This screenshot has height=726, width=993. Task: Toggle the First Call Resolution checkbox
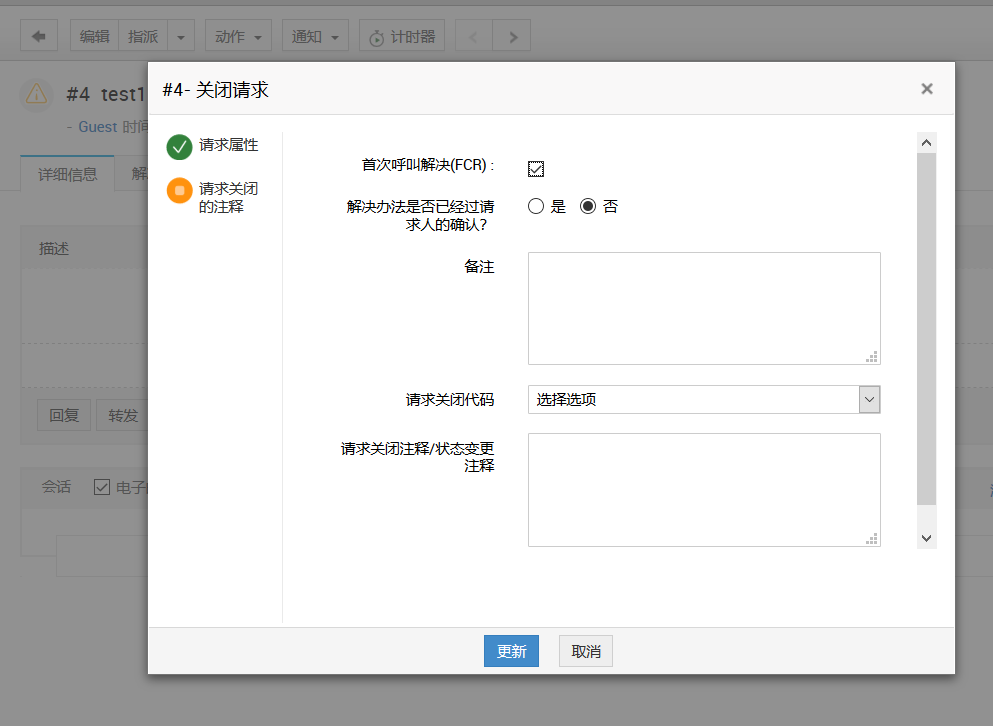(536, 168)
